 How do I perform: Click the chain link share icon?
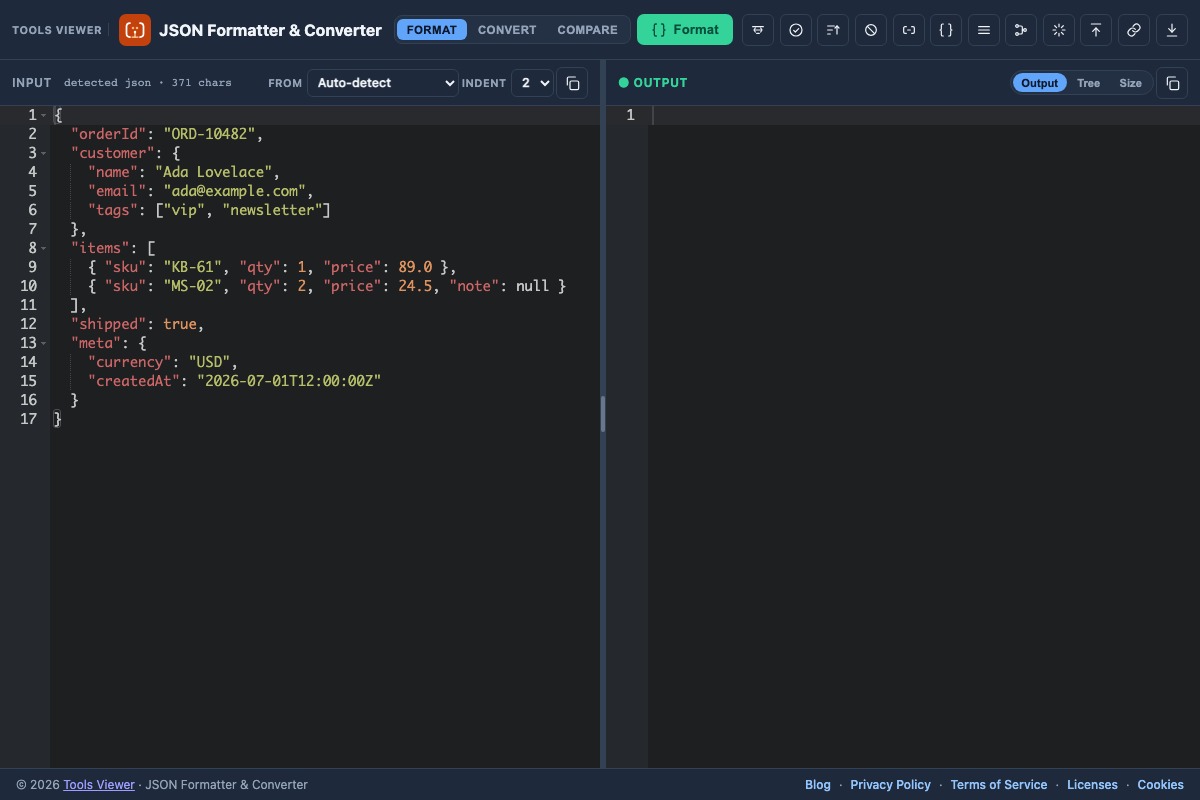[x=1134, y=30]
